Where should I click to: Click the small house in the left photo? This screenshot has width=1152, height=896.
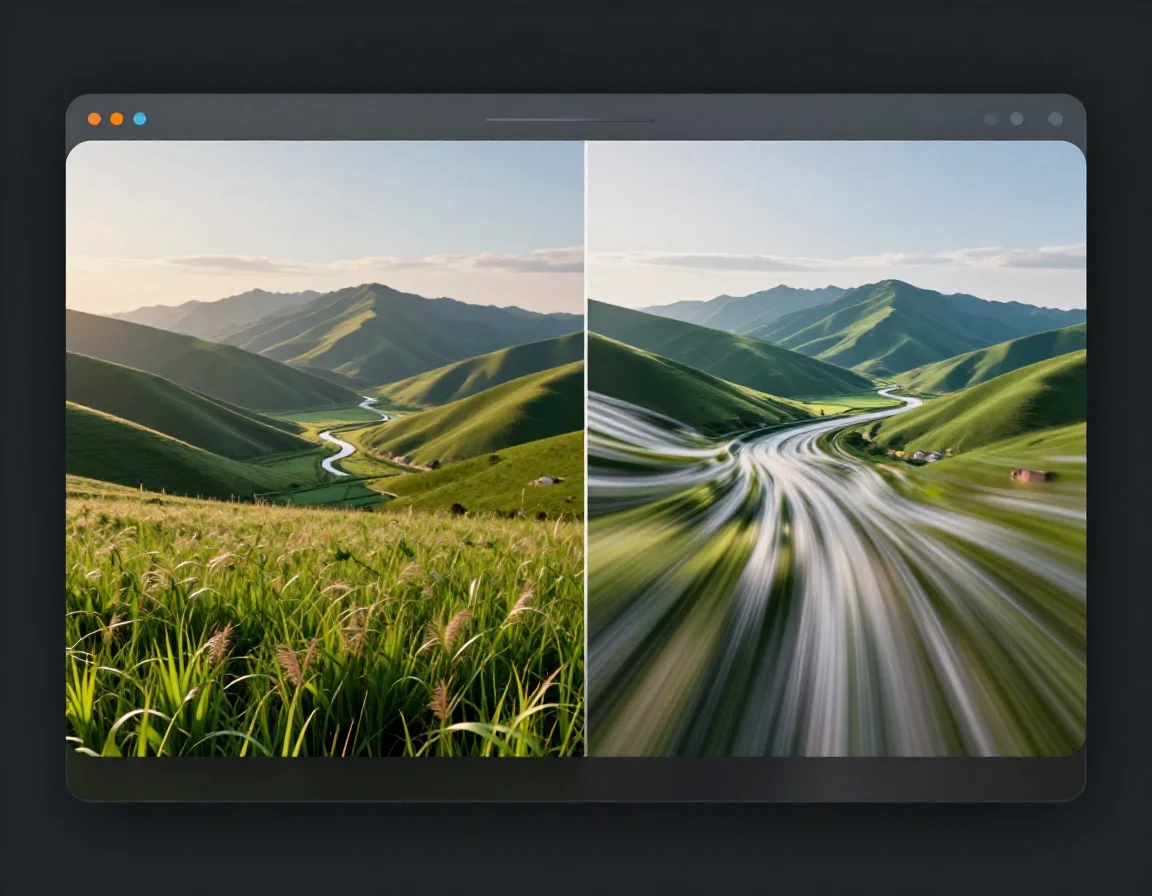point(545,481)
